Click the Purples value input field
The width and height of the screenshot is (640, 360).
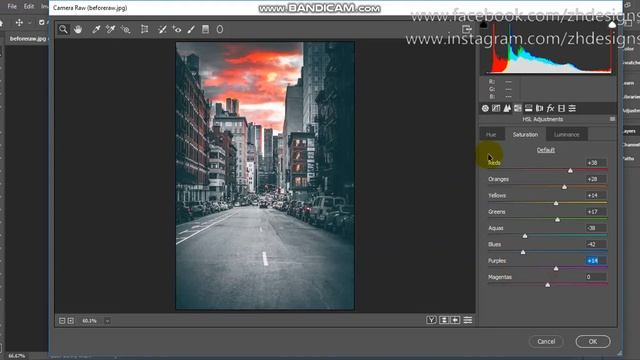596,260
